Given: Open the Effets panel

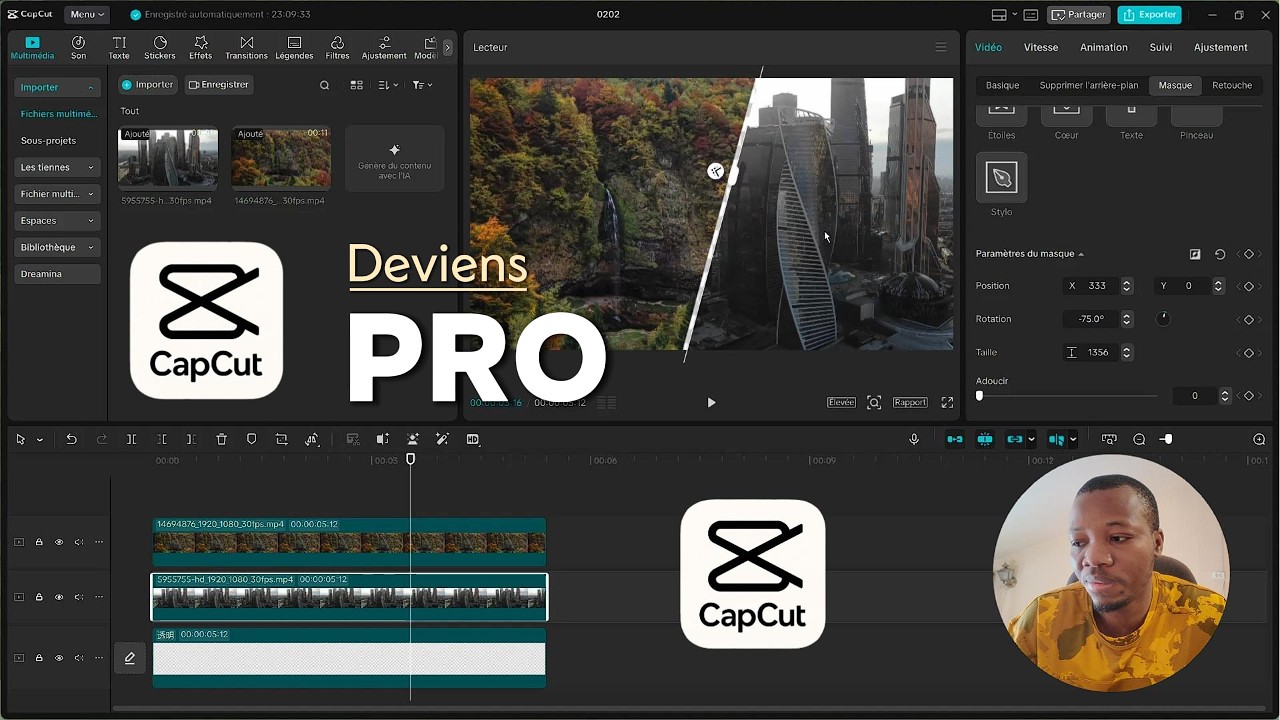Looking at the screenshot, I should pos(201,48).
